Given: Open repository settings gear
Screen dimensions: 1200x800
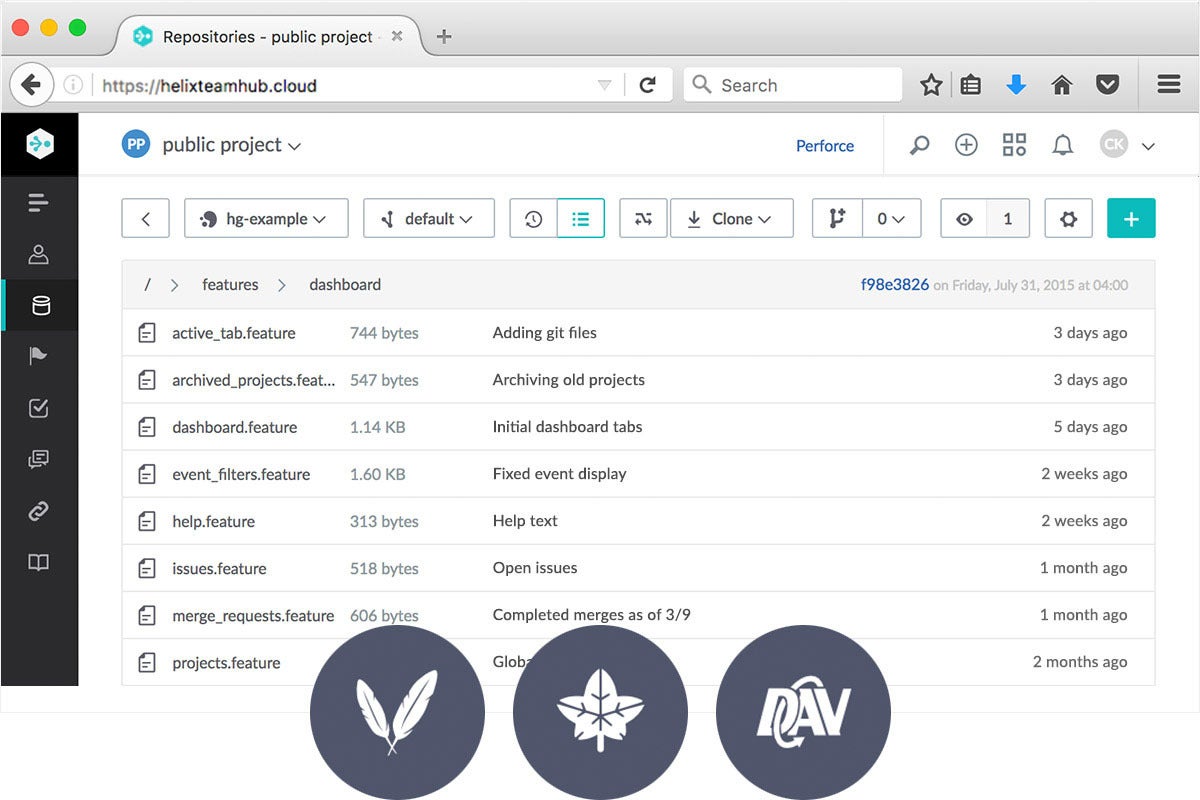Looking at the screenshot, I should click(1068, 219).
